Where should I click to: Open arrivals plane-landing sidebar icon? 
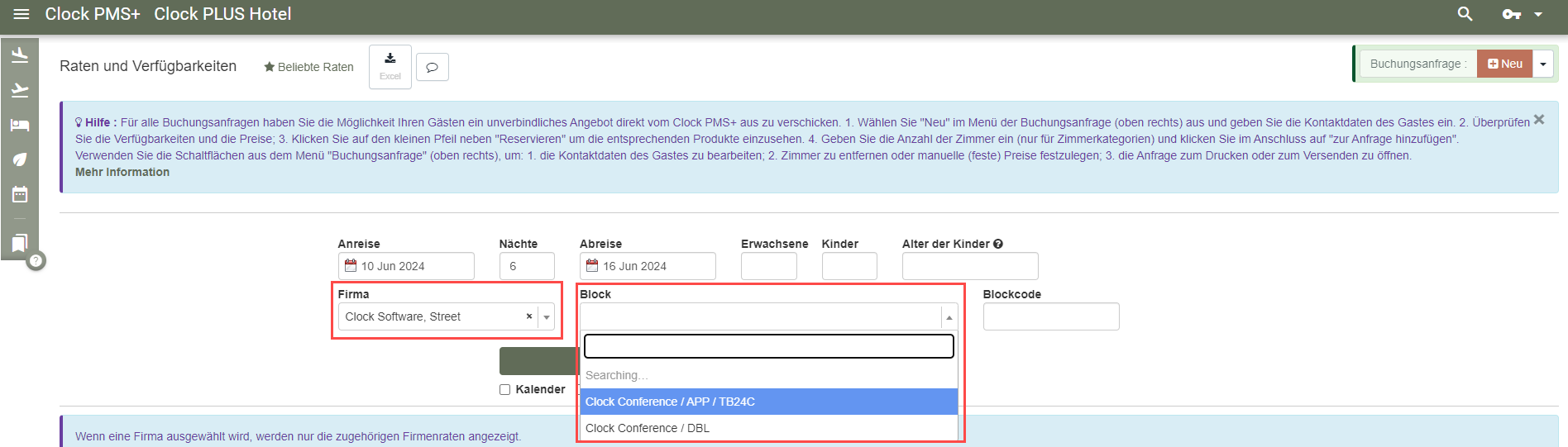pos(20,55)
